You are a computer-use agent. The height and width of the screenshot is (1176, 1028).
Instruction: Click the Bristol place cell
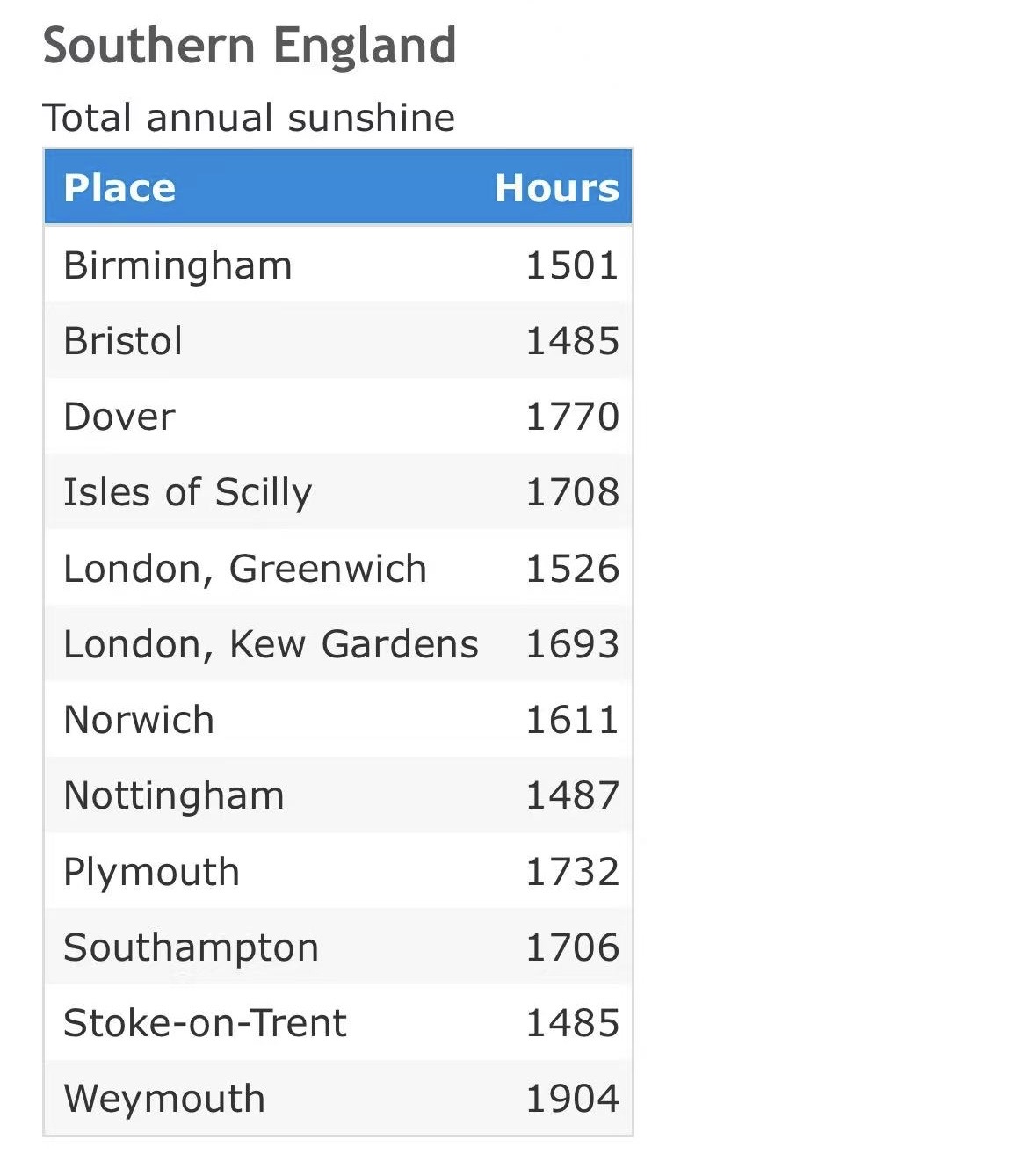click(123, 341)
